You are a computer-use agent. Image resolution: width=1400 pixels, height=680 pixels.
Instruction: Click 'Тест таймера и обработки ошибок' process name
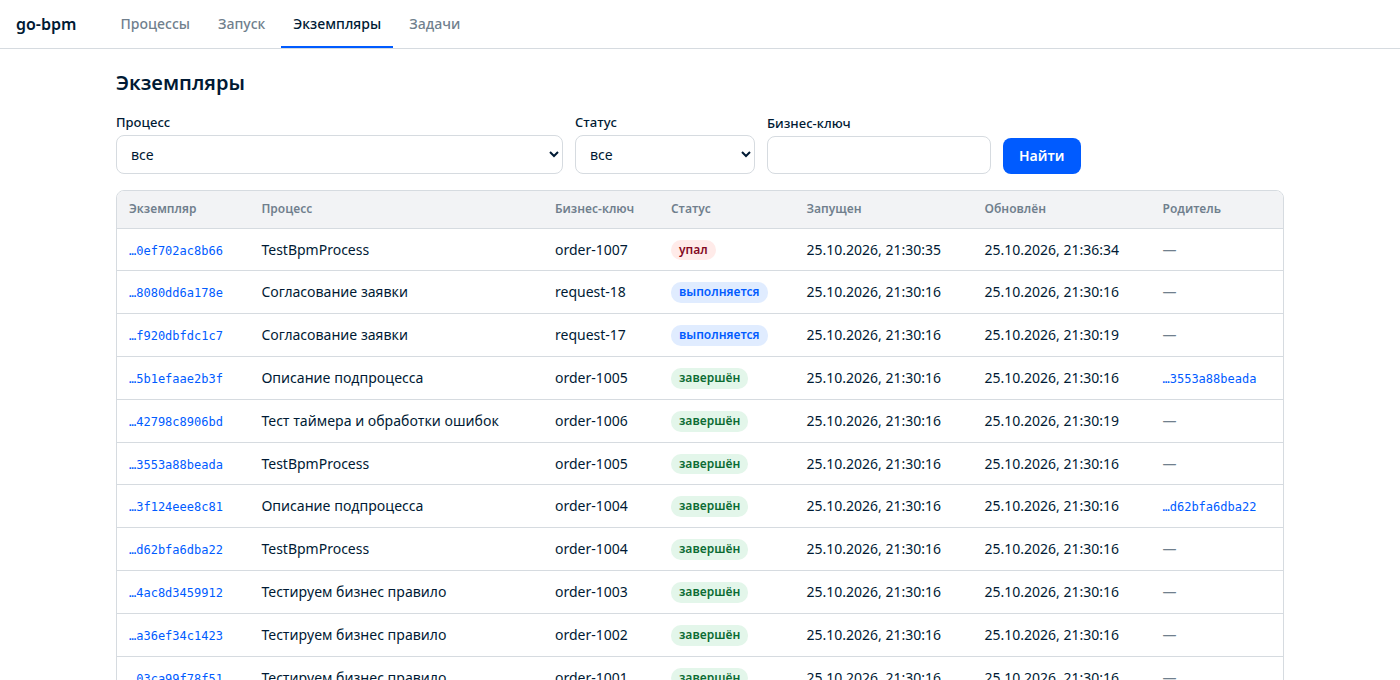tap(380, 421)
